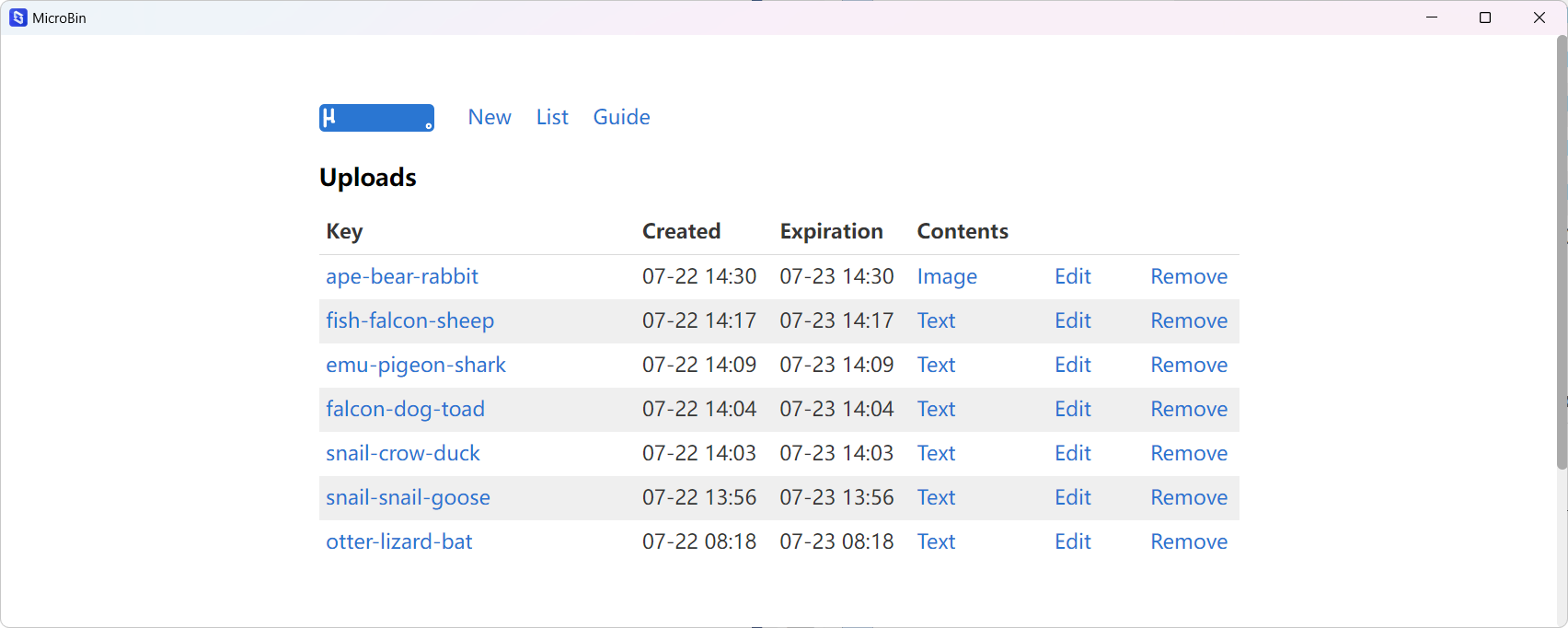The image size is (1568, 628).
Task: Remove the fish-falcon-sheep upload
Action: pos(1189,320)
